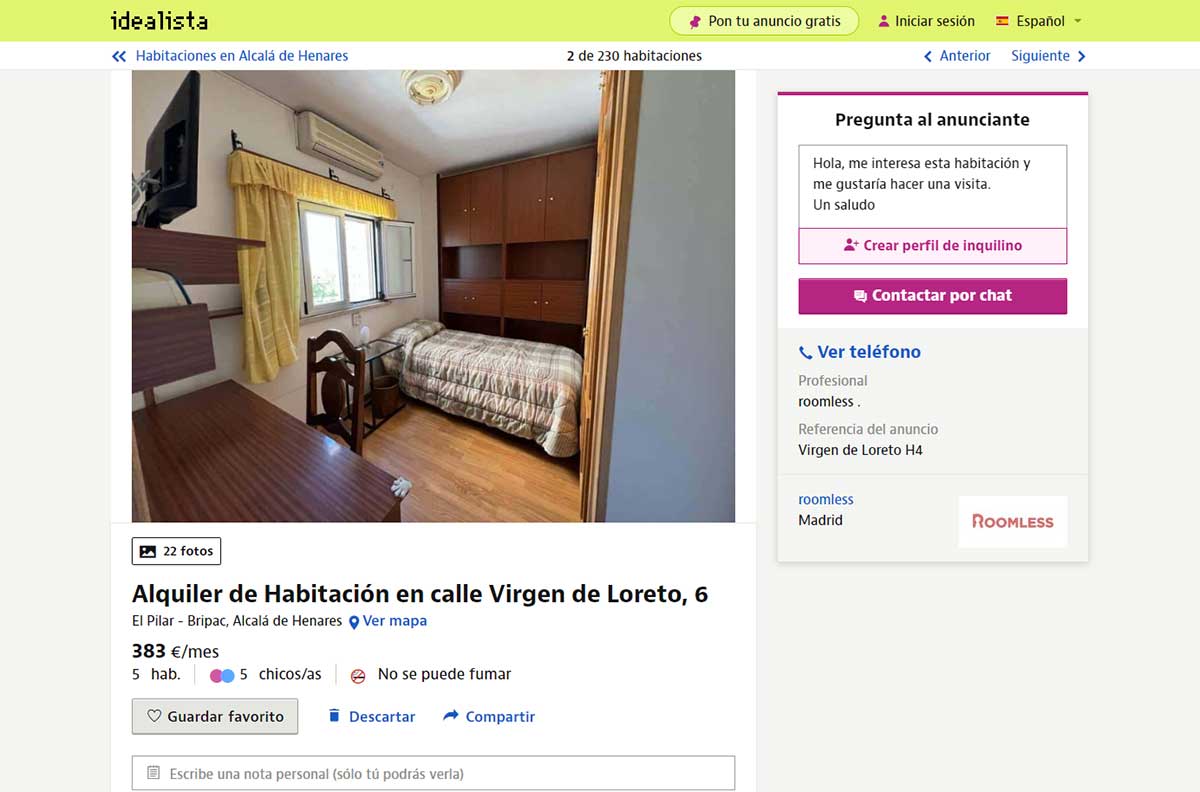
Task: Click the idealista logo
Action: point(160,20)
